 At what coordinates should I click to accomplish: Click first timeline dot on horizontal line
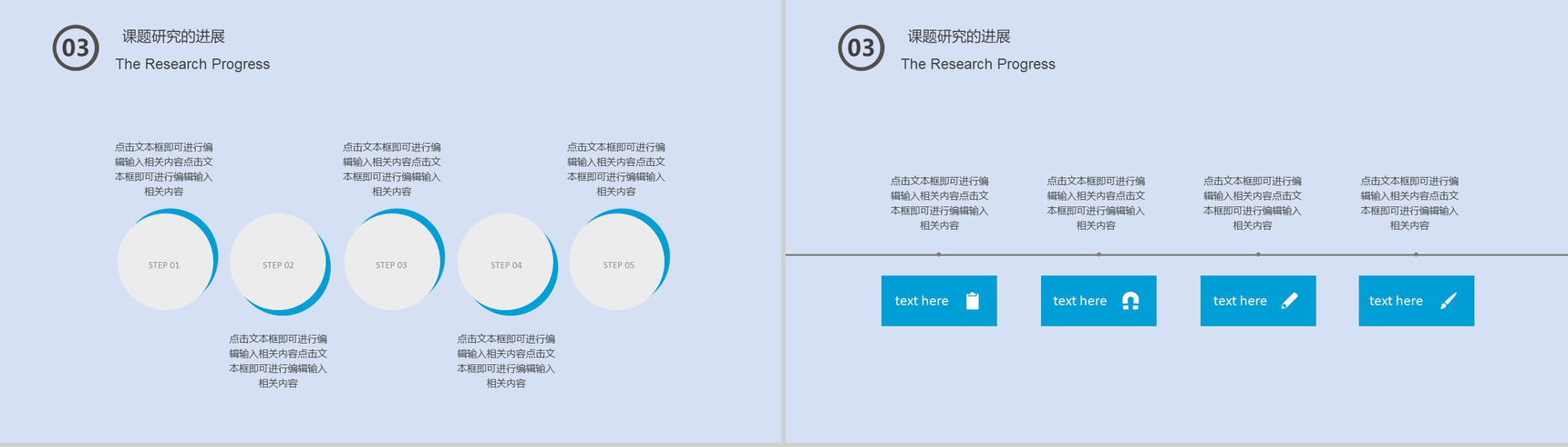939,255
